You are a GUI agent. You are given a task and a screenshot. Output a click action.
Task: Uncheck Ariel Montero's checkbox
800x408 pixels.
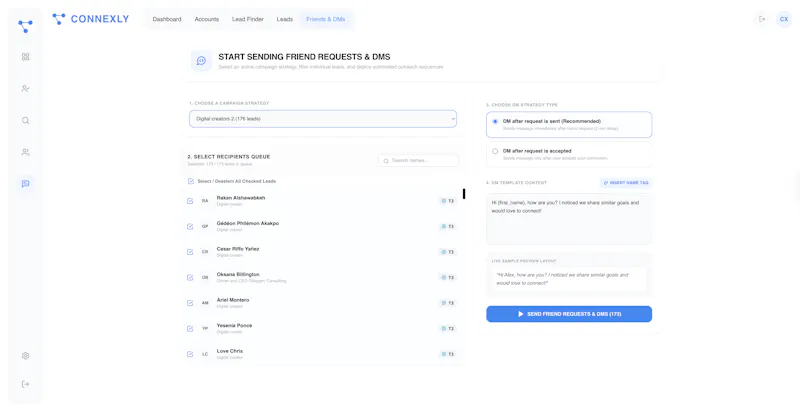[190, 303]
